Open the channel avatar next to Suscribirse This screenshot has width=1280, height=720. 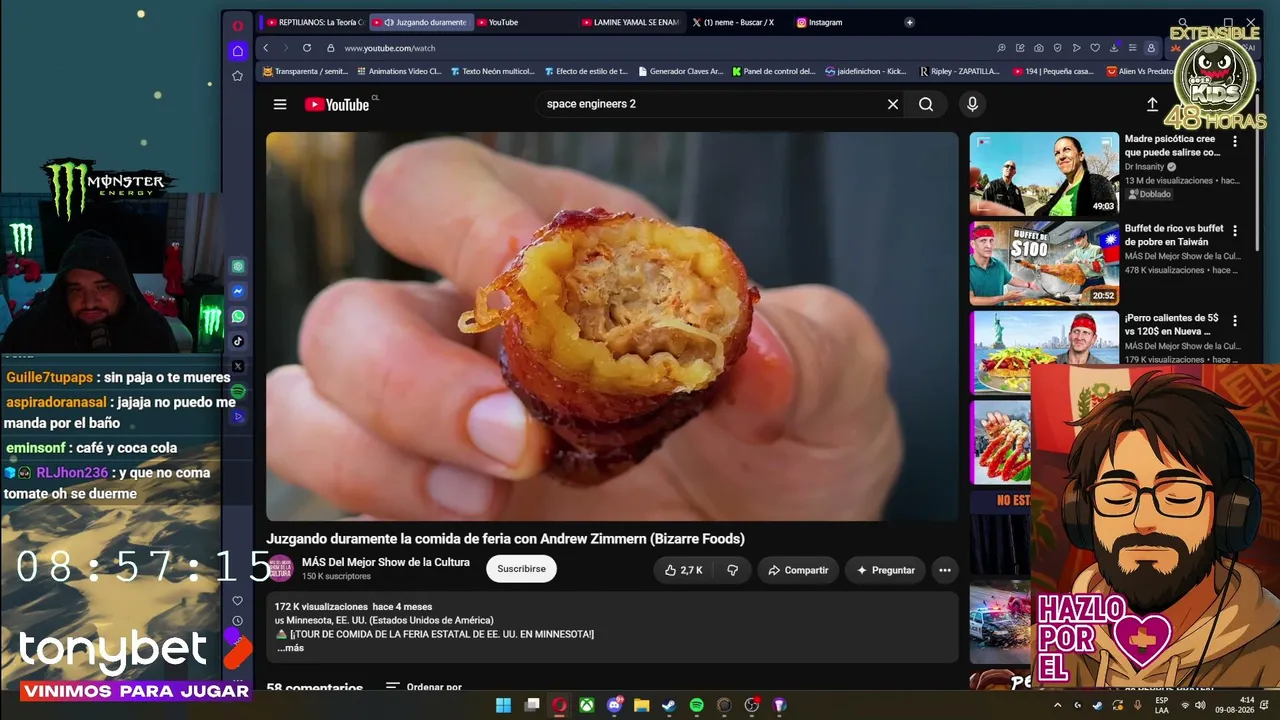pyautogui.click(x=280, y=569)
